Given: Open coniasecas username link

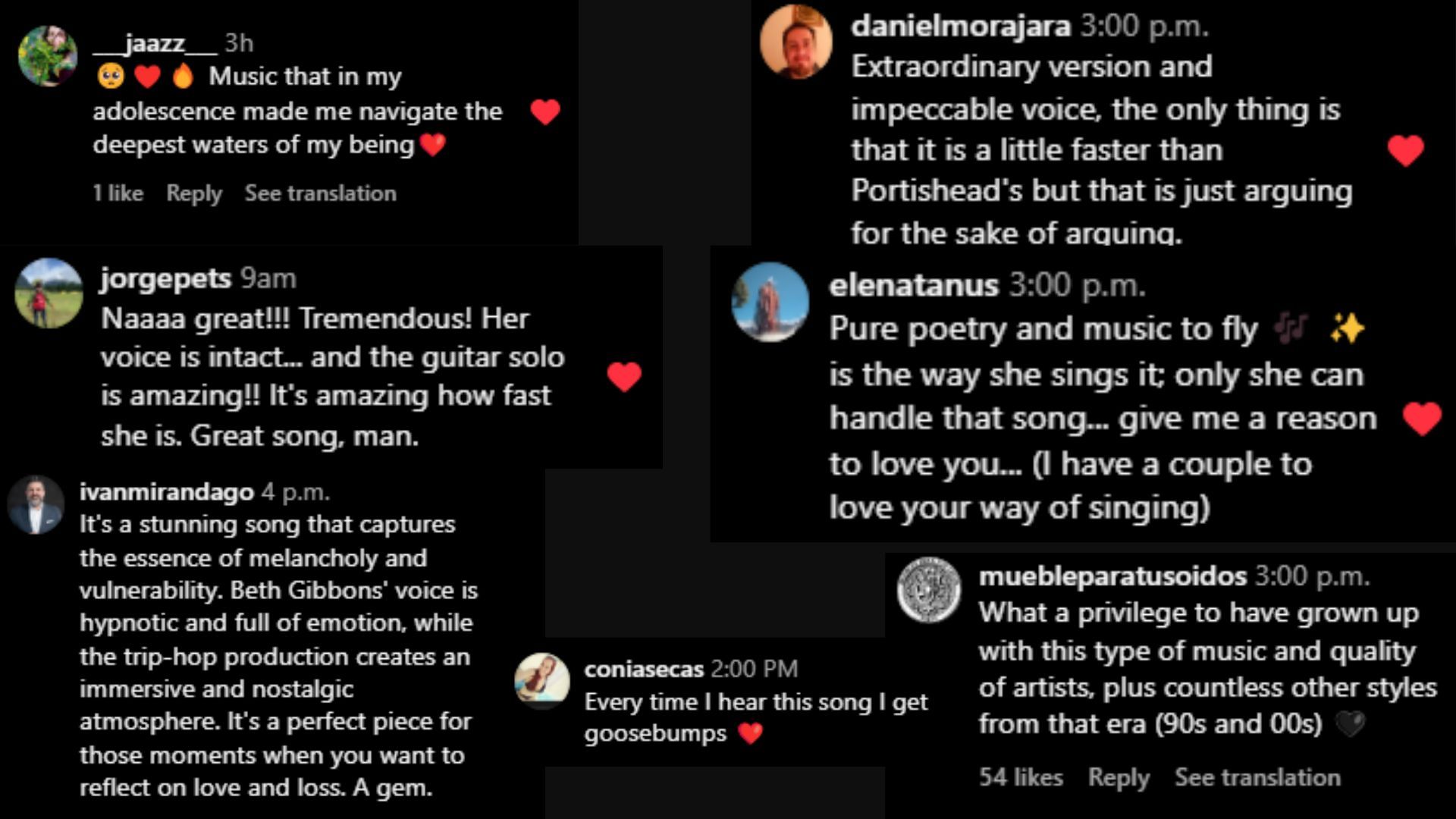Looking at the screenshot, I should coord(644,669).
